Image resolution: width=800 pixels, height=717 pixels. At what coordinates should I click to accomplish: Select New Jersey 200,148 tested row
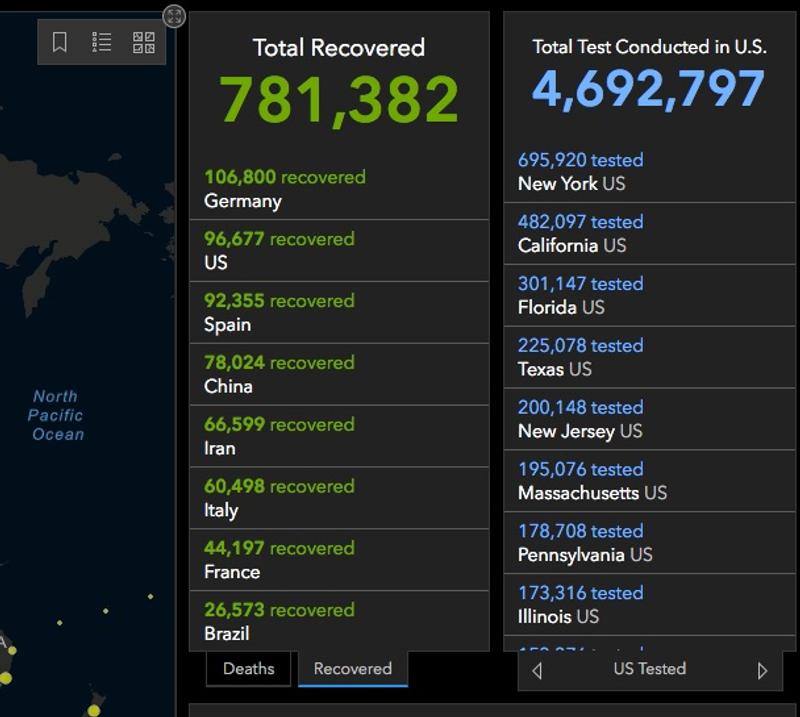649,419
